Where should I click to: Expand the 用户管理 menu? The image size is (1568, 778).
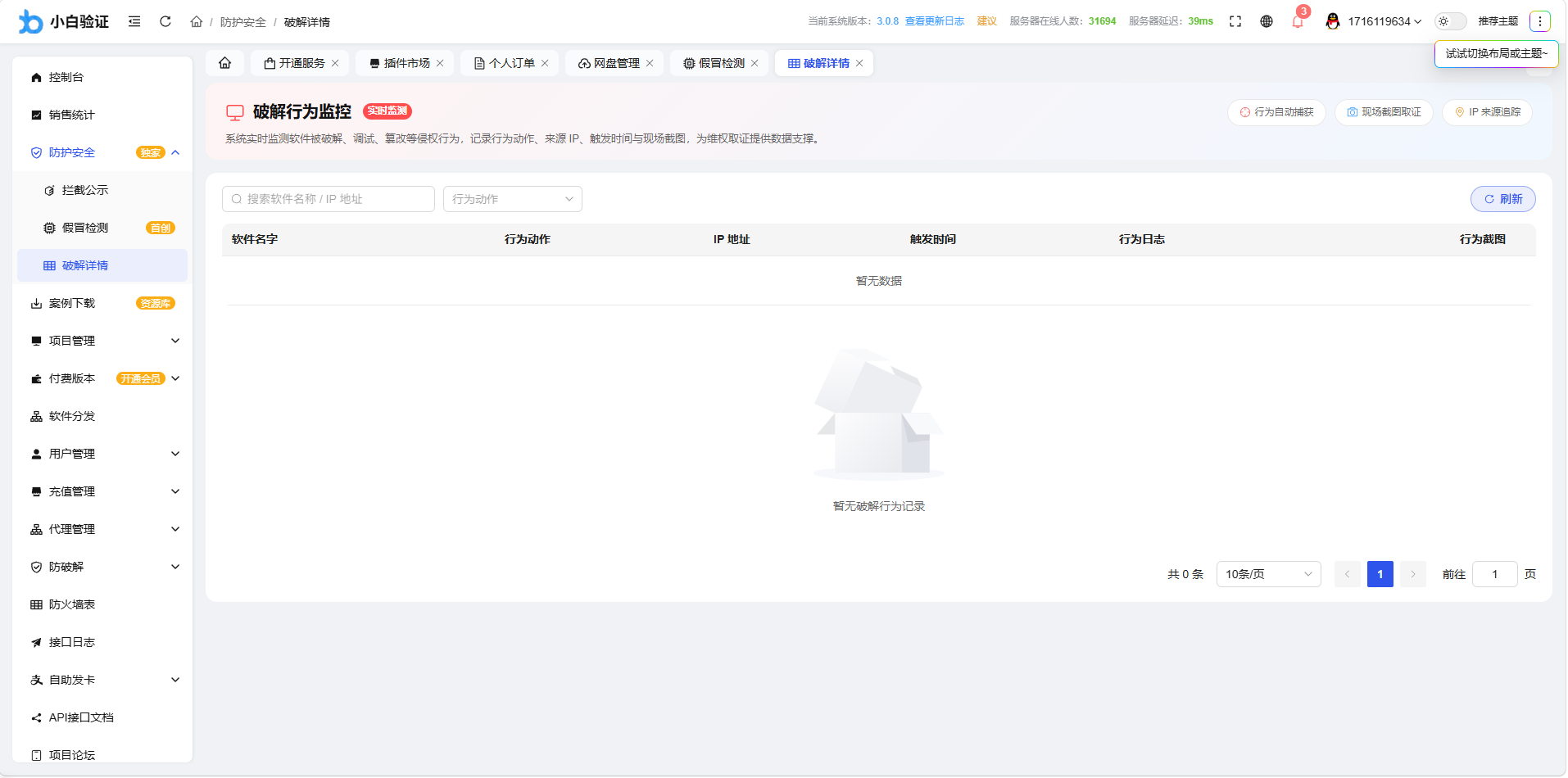pos(102,454)
